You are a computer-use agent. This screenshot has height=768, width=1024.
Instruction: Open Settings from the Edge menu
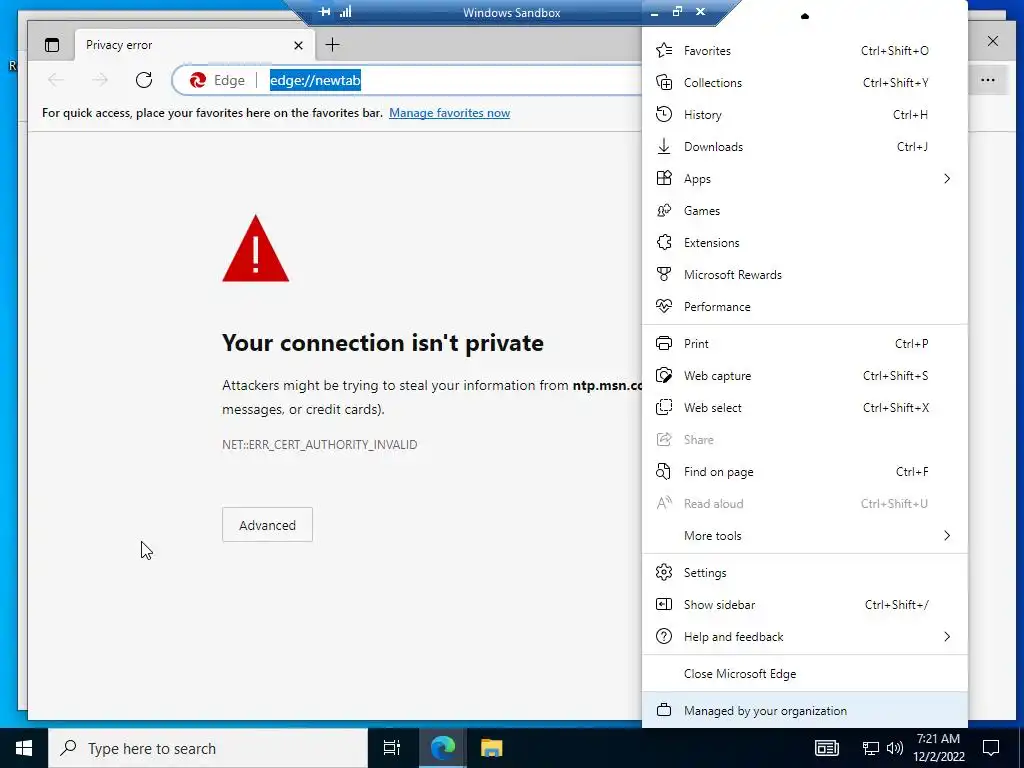pos(805,573)
